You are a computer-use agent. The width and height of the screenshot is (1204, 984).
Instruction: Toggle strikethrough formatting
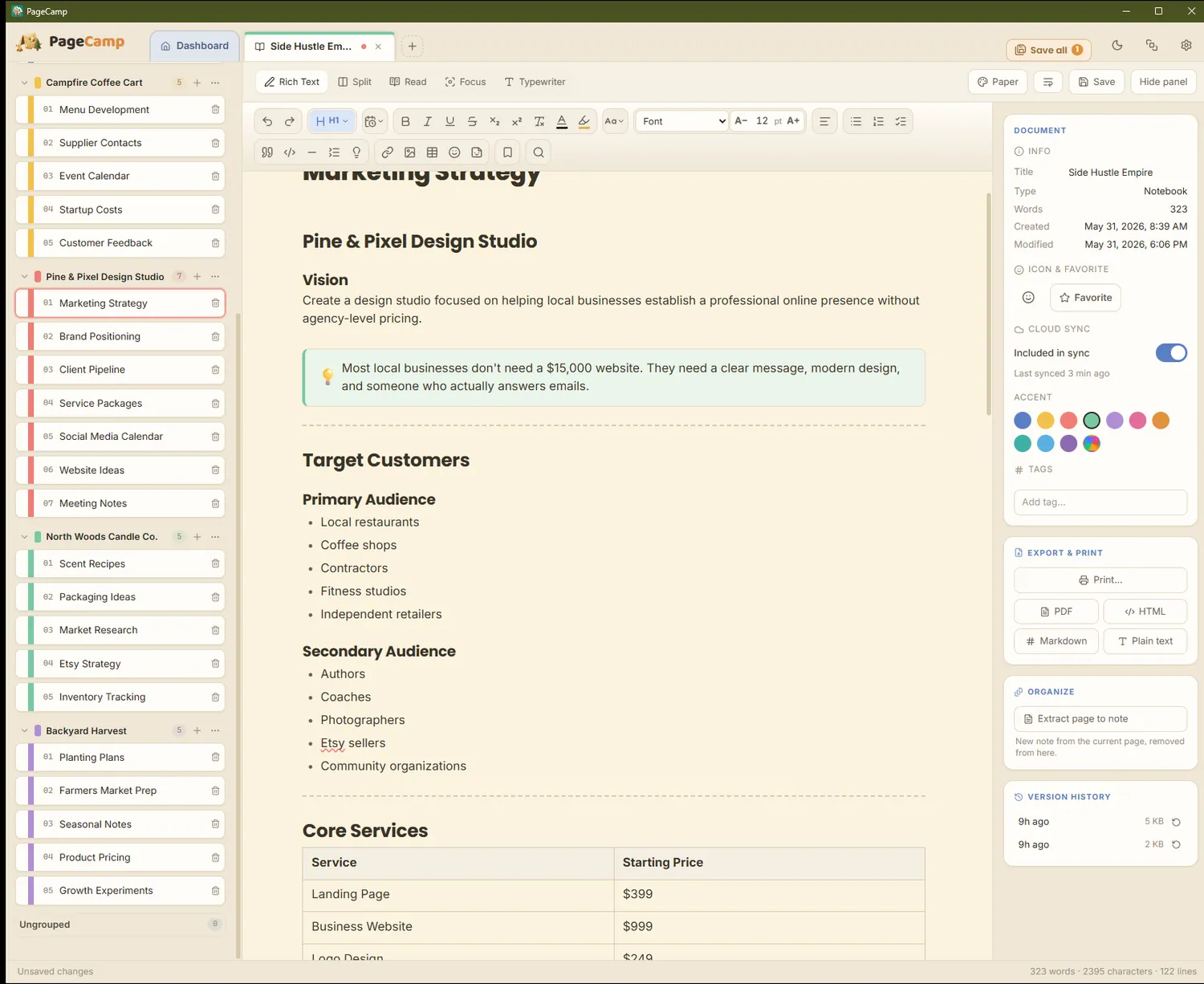click(x=472, y=121)
